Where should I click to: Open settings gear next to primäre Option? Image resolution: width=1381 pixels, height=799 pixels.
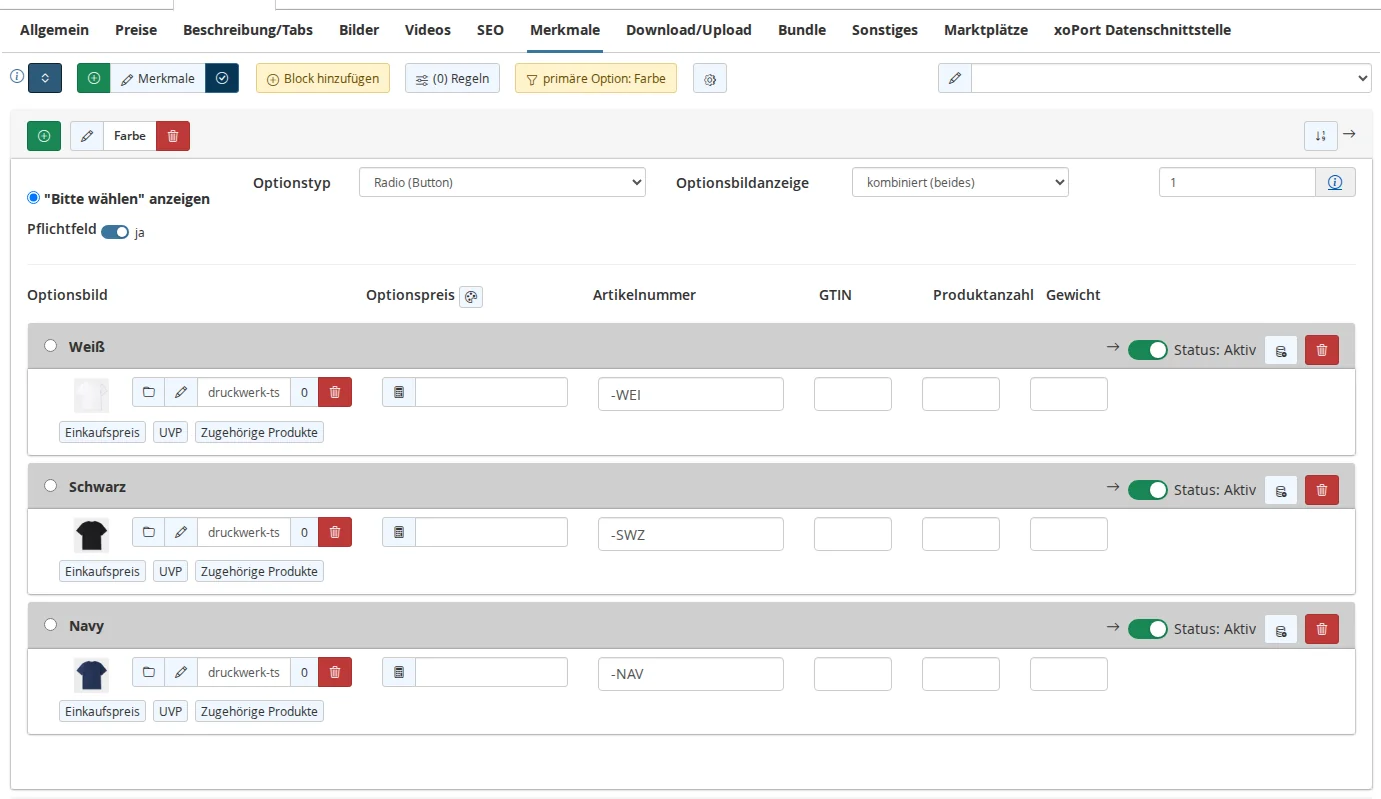[x=710, y=79]
